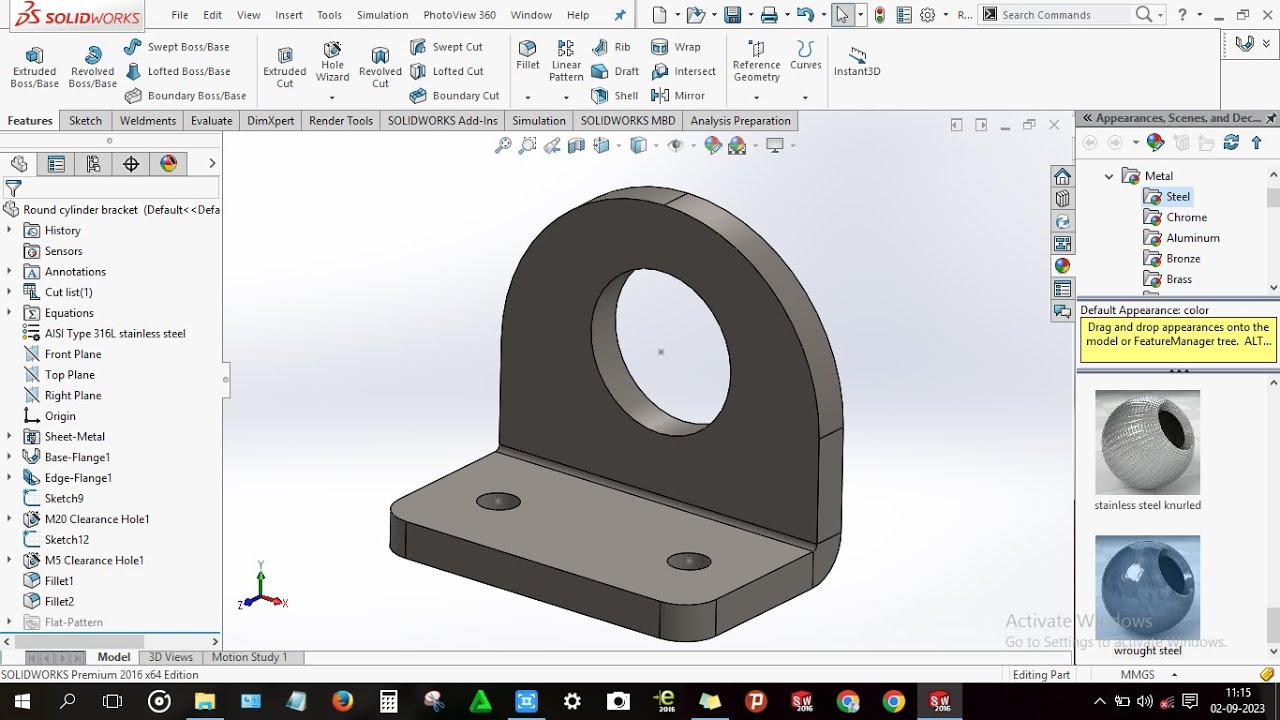Image resolution: width=1280 pixels, height=720 pixels.
Task: Open the Hole Wizard dropdown arrow
Action: (332, 98)
